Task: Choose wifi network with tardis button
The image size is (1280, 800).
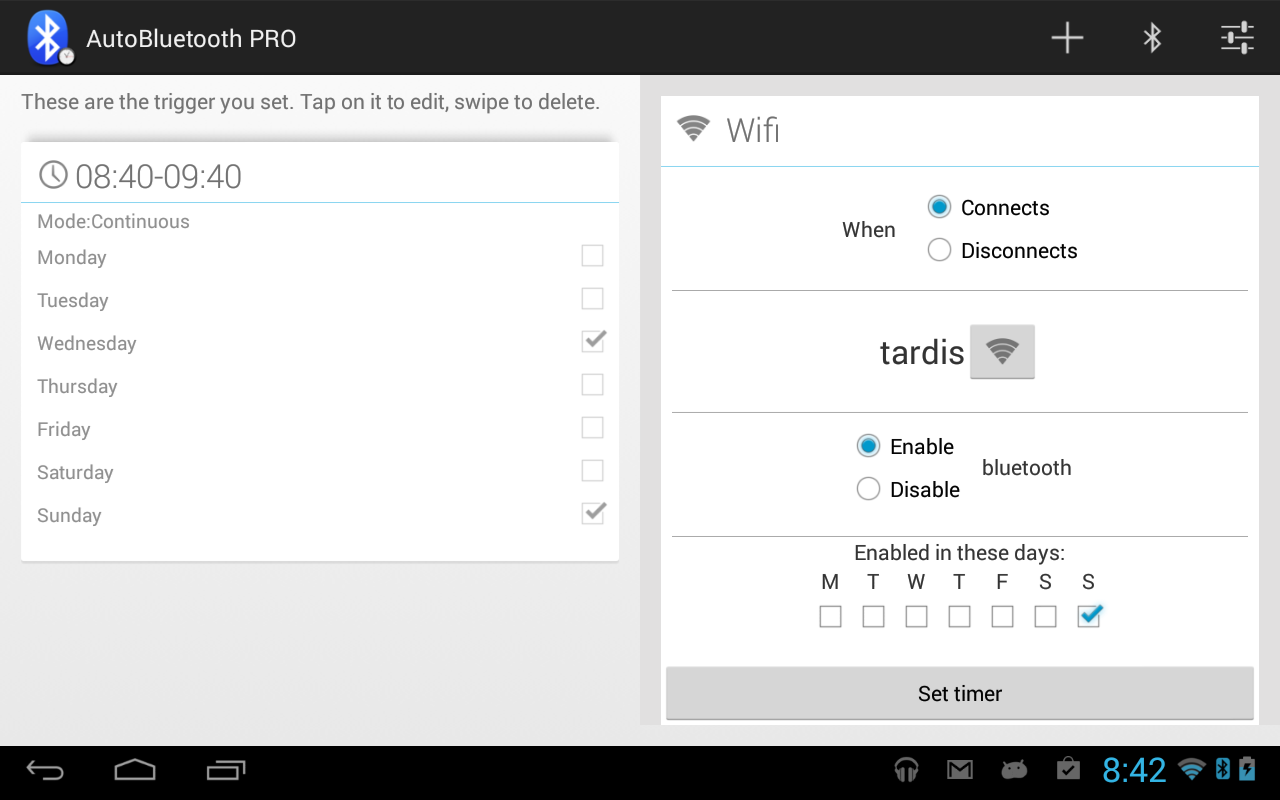Action: (x=1002, y=351)
